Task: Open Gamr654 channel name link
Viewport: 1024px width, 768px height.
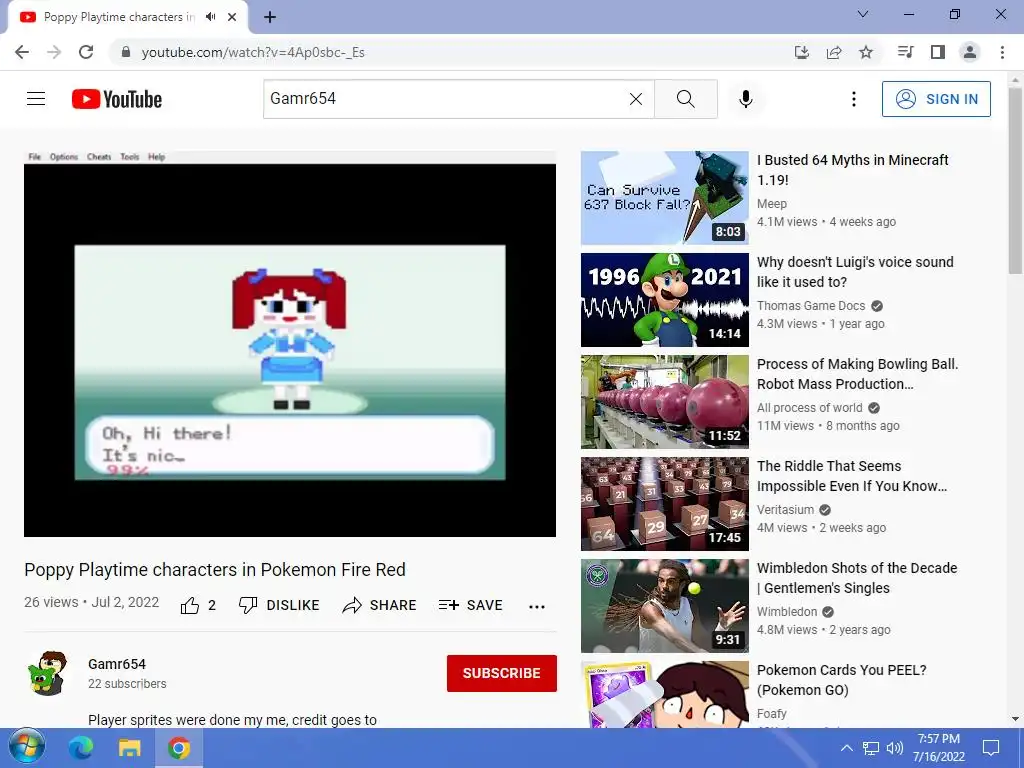Action: tap(117, 664)
